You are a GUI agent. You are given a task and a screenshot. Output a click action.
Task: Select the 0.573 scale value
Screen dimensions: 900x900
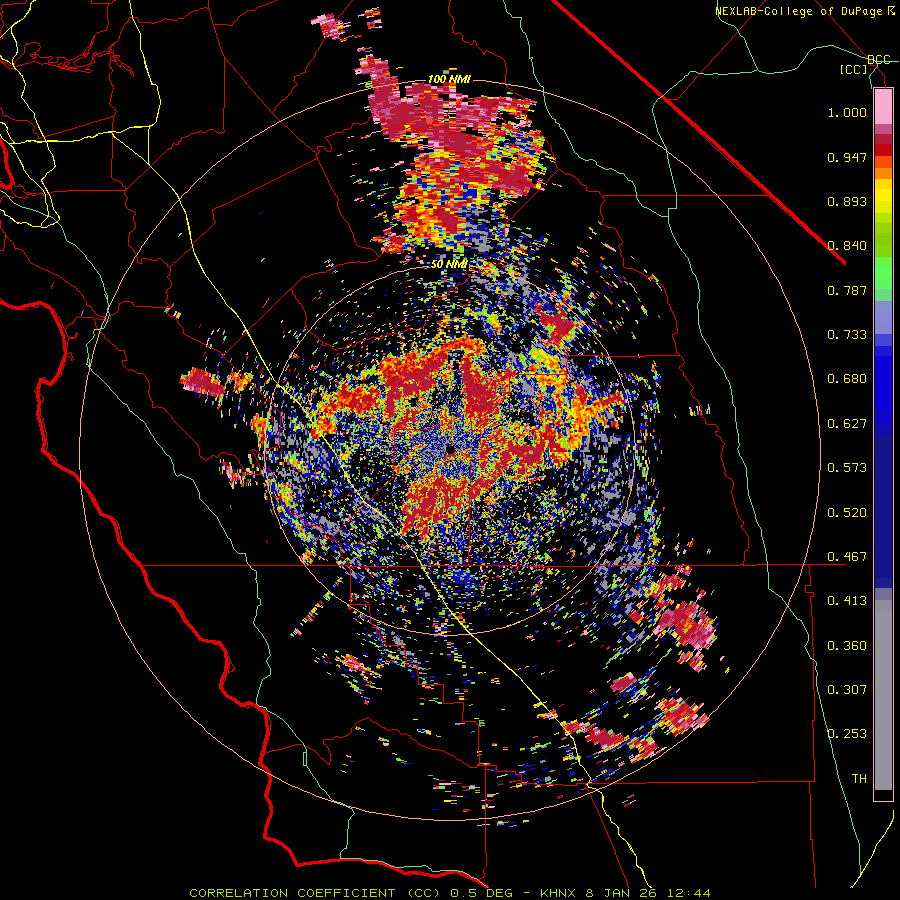[x=847, y=468]
